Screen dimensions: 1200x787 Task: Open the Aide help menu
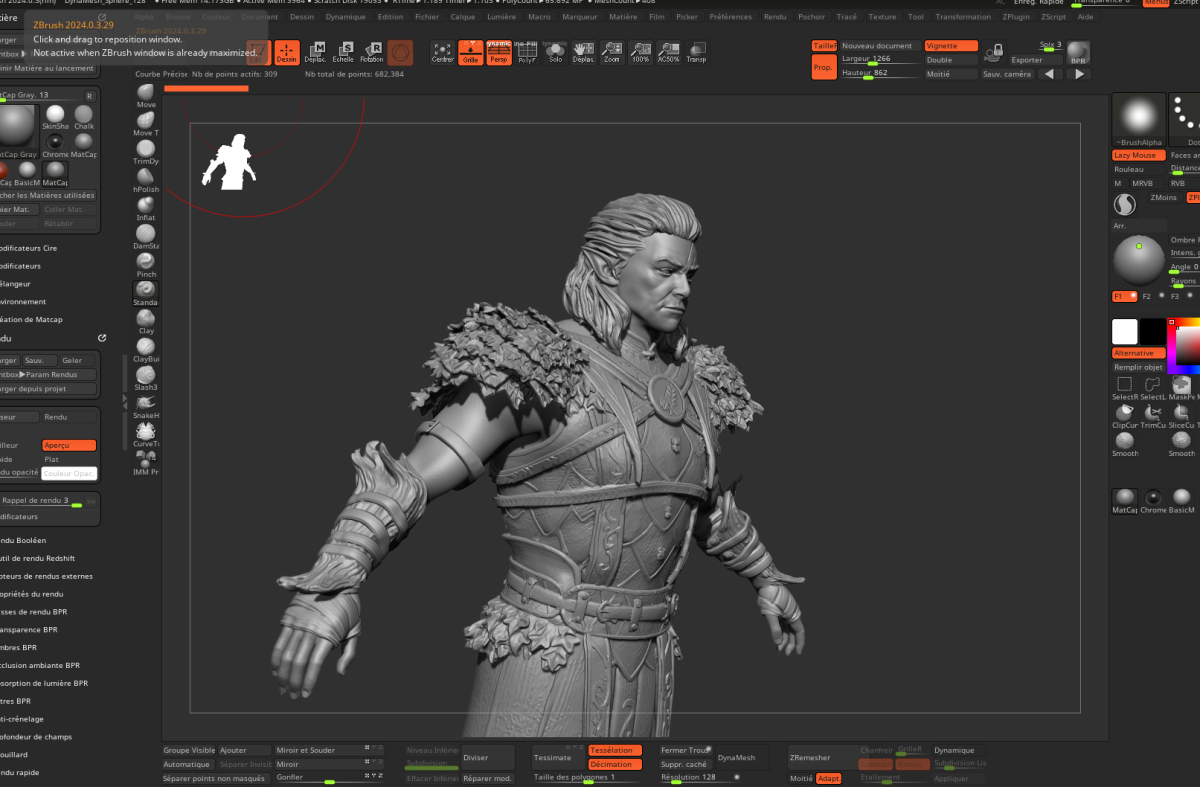click(1086, 17)
